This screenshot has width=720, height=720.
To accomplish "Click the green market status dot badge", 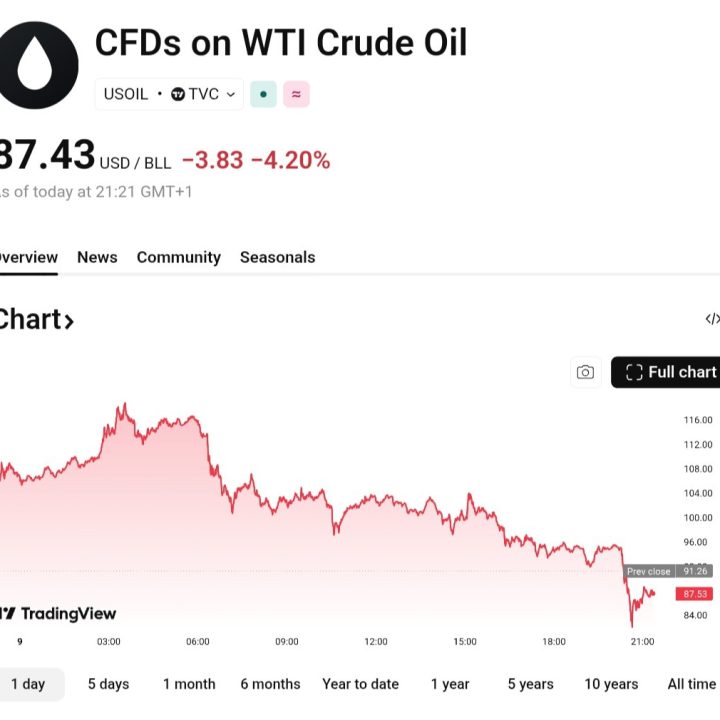I will [x=263, y=94].
